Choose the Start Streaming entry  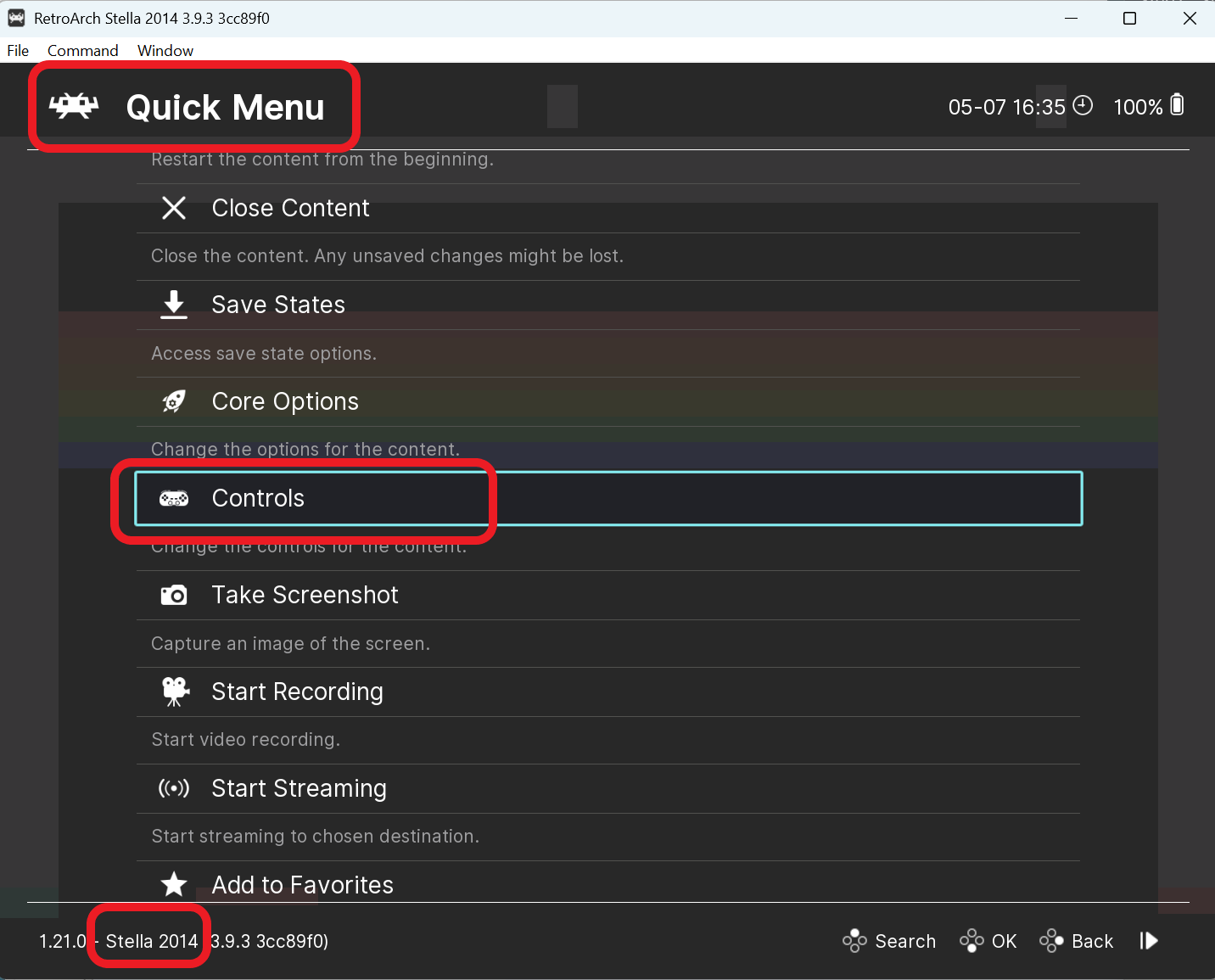pyautogui.click(x=607, y=788)
